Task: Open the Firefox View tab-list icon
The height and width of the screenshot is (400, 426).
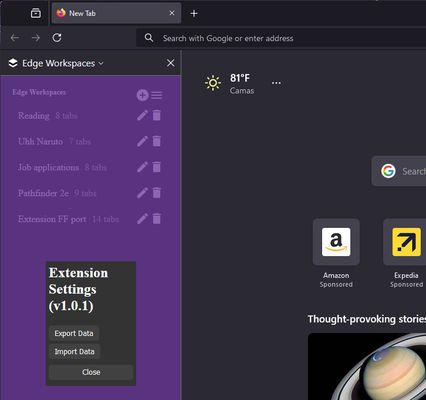Action: [36, 13]
